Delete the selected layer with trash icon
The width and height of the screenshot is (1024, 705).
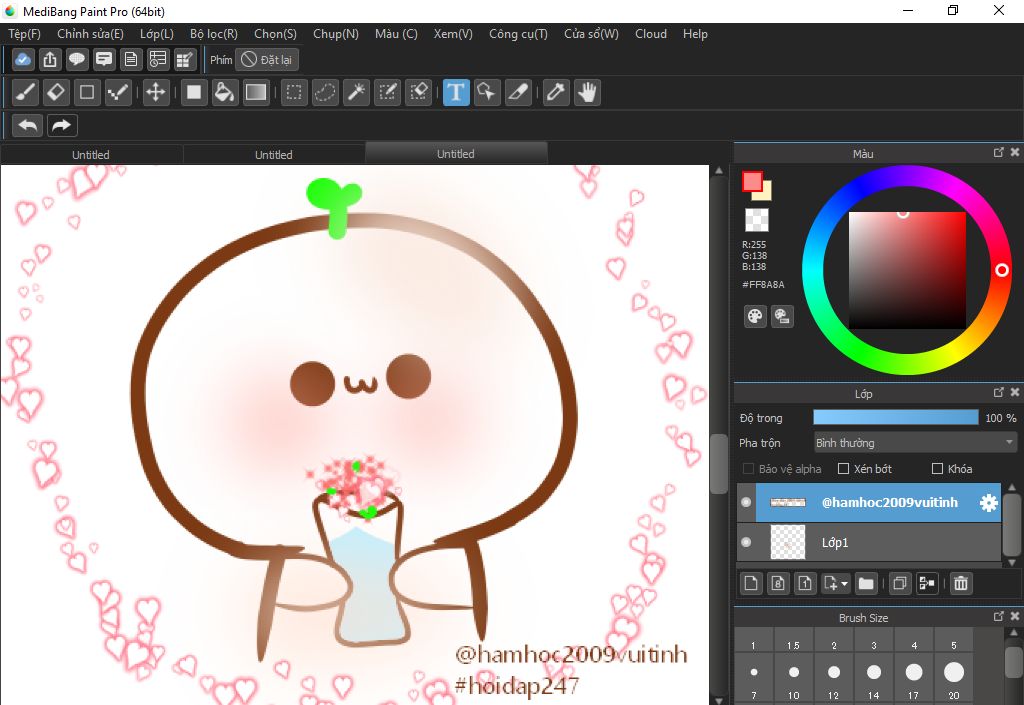[961, 583]
